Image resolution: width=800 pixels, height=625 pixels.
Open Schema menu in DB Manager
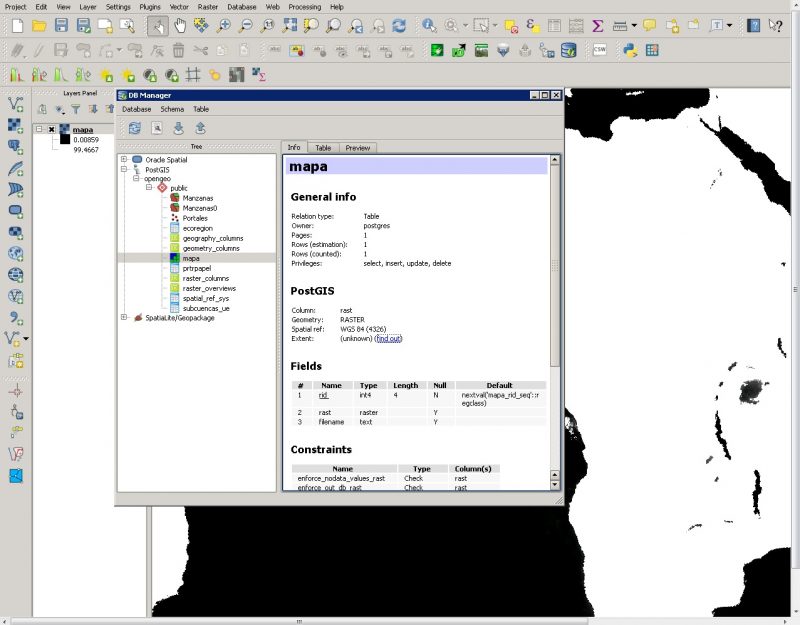point(172,109)
